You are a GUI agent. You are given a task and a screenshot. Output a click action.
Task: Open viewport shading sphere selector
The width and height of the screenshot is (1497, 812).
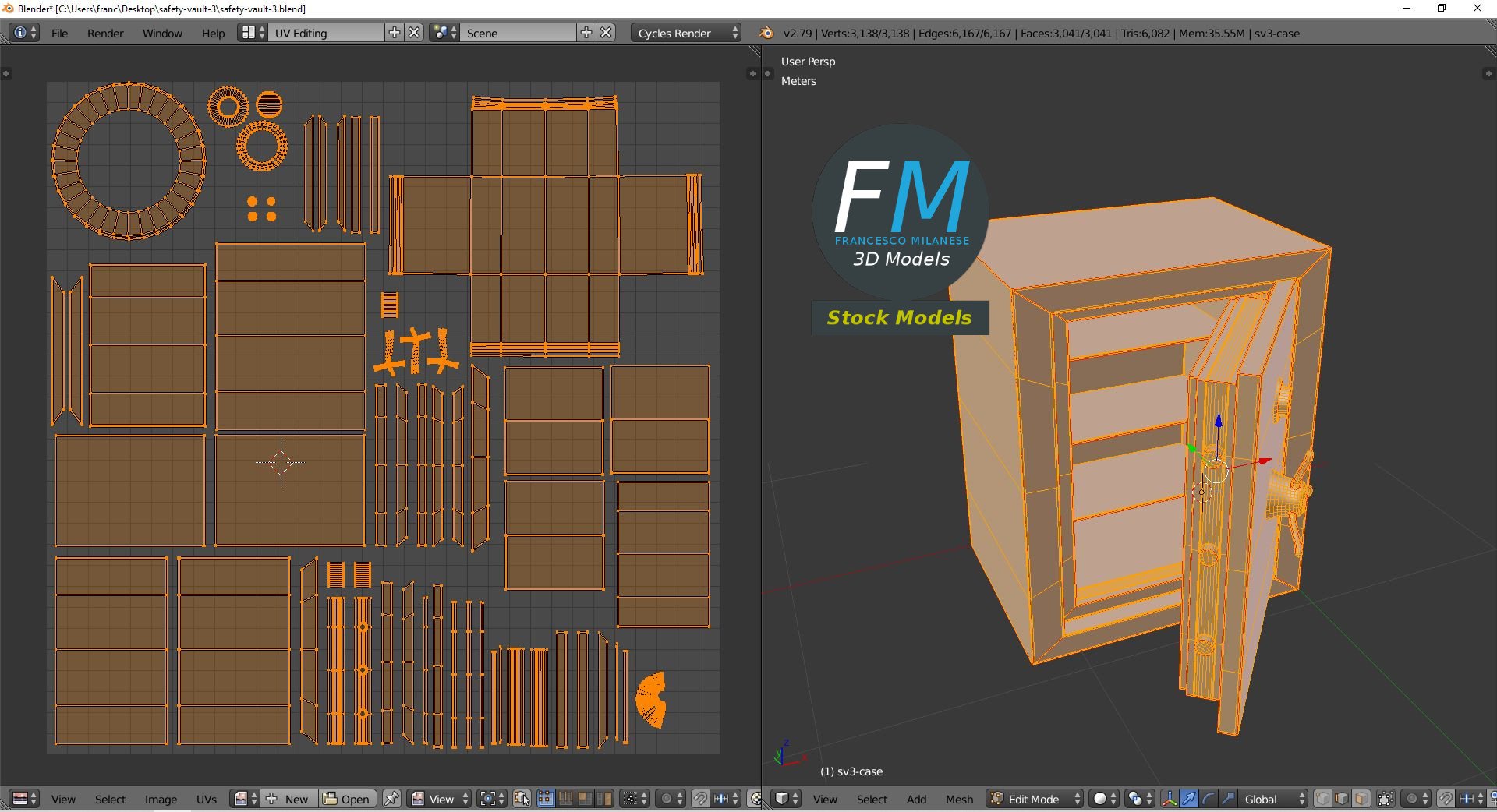[1103, 799]
